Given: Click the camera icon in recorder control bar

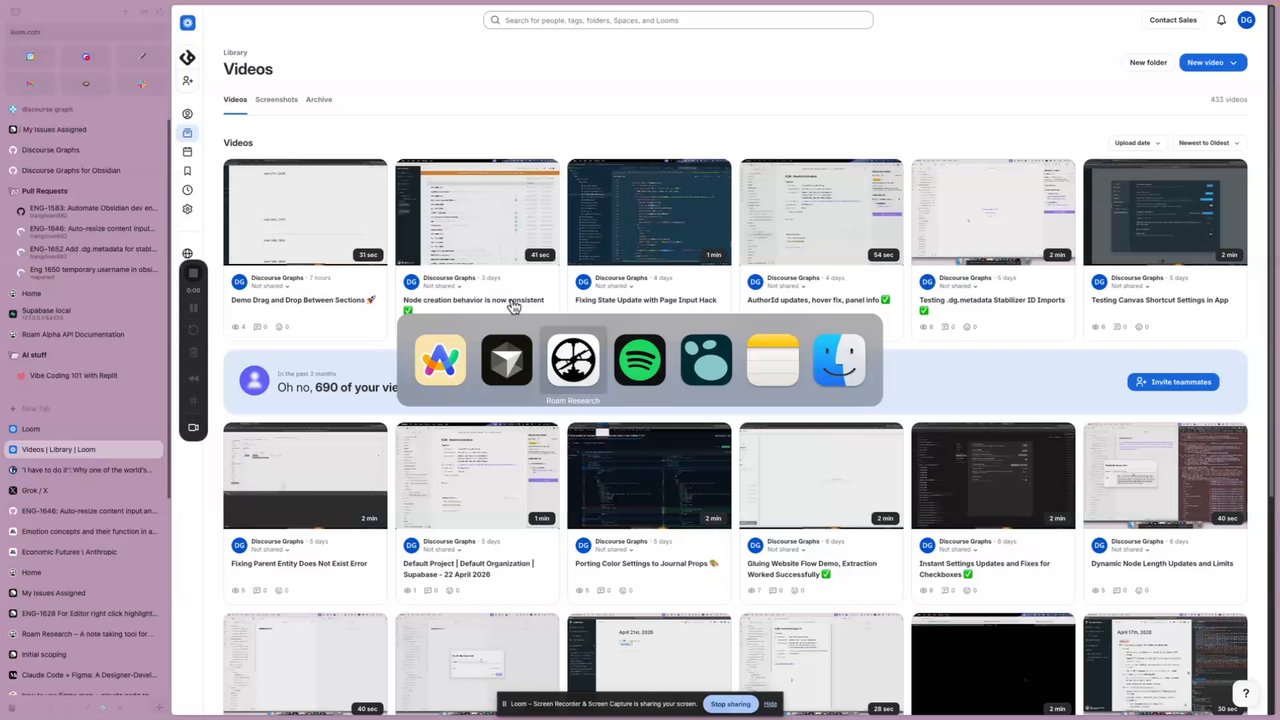Looking at the screenshot, I should [194, 427].
